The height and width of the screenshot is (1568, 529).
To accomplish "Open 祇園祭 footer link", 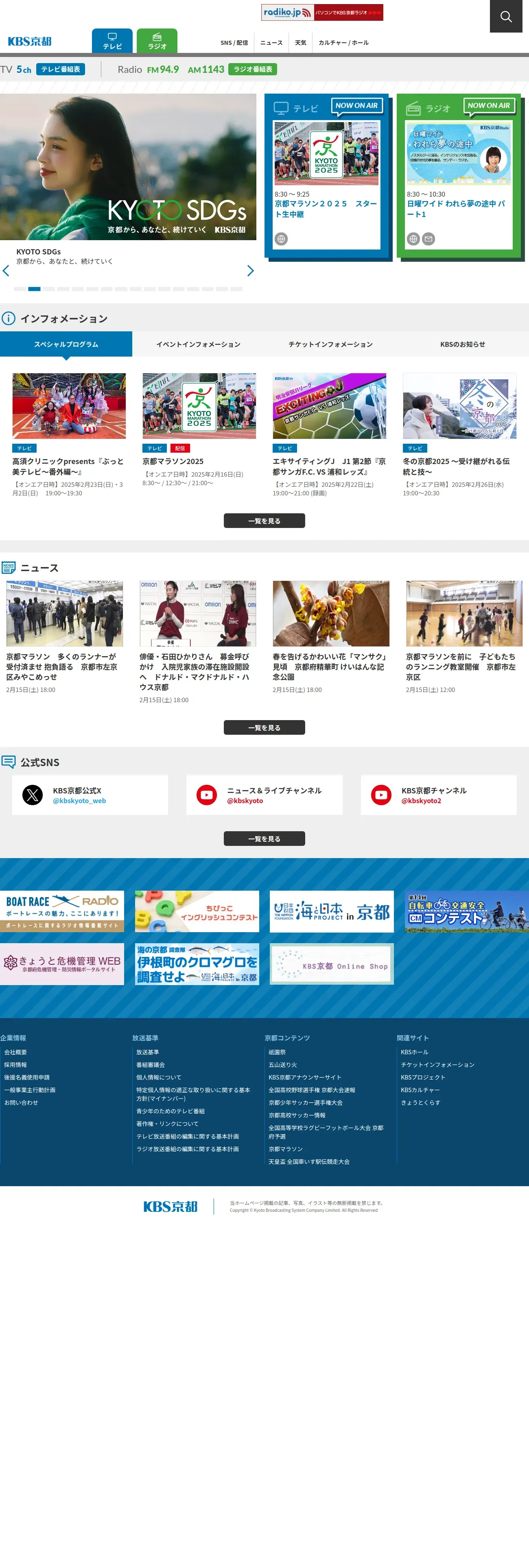I will (x=277, y=1052).
